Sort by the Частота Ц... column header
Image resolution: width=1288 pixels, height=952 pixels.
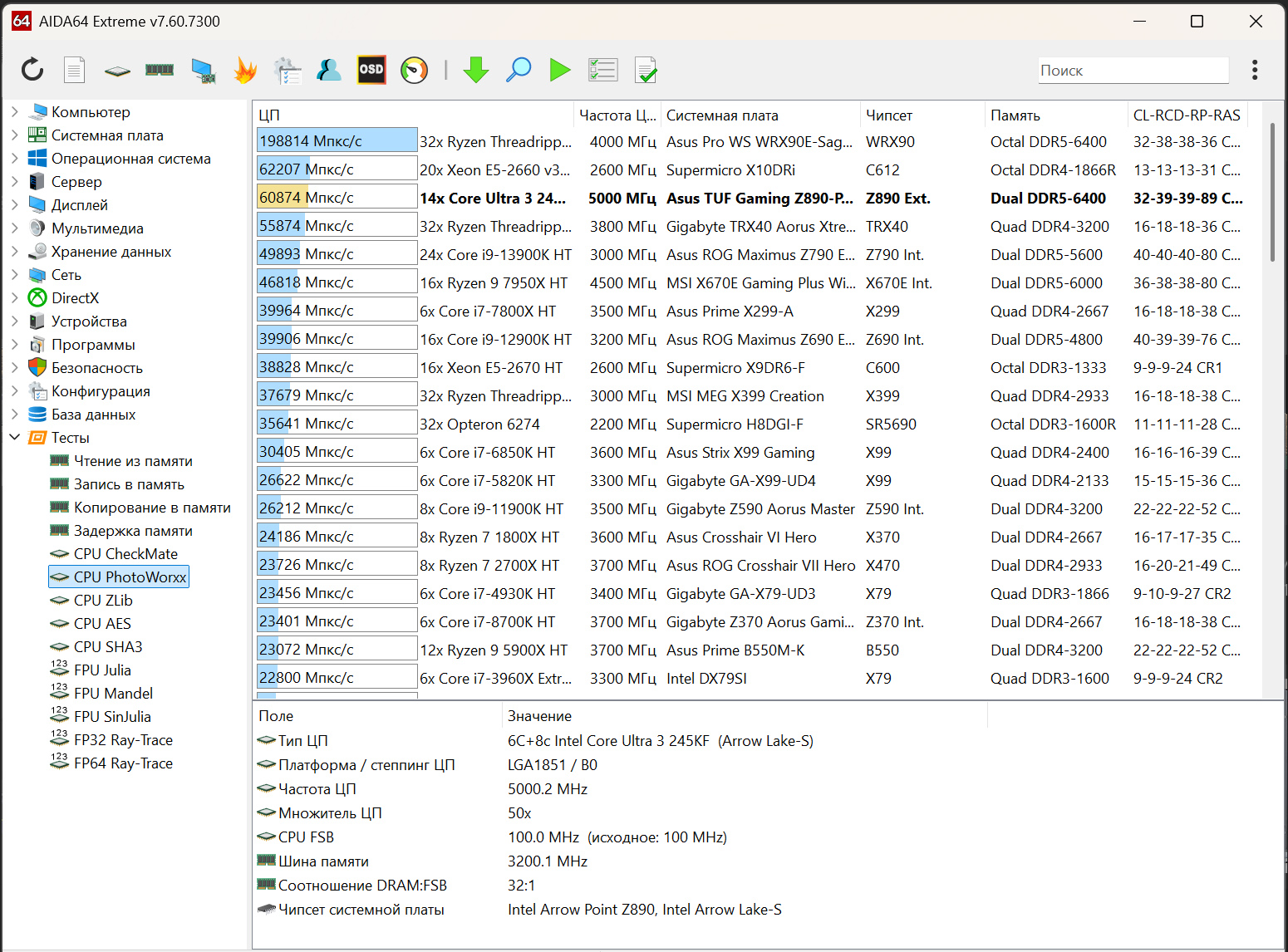coord(617,115)
